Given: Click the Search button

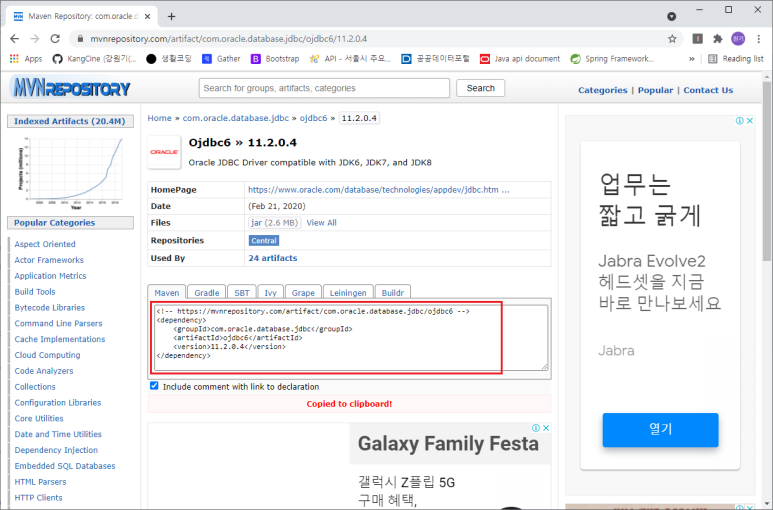Looking at the screenshot, I should 481,88.
